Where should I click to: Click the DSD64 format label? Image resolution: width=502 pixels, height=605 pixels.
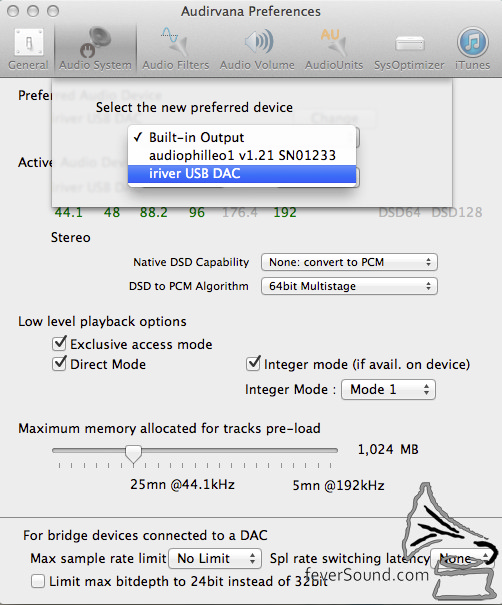tap(399, 213)
